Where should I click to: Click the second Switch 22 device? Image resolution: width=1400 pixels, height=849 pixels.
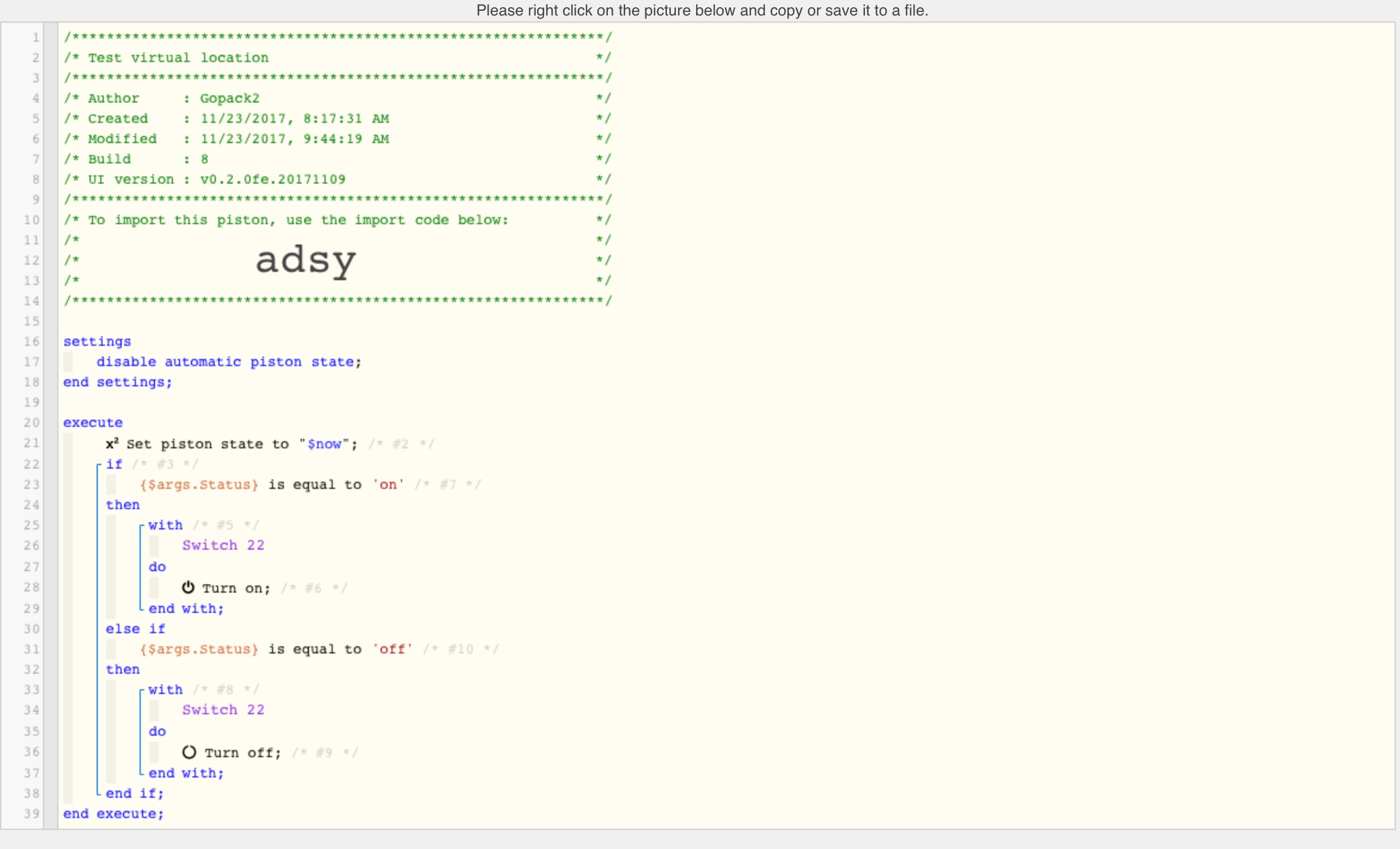[223, 709]
